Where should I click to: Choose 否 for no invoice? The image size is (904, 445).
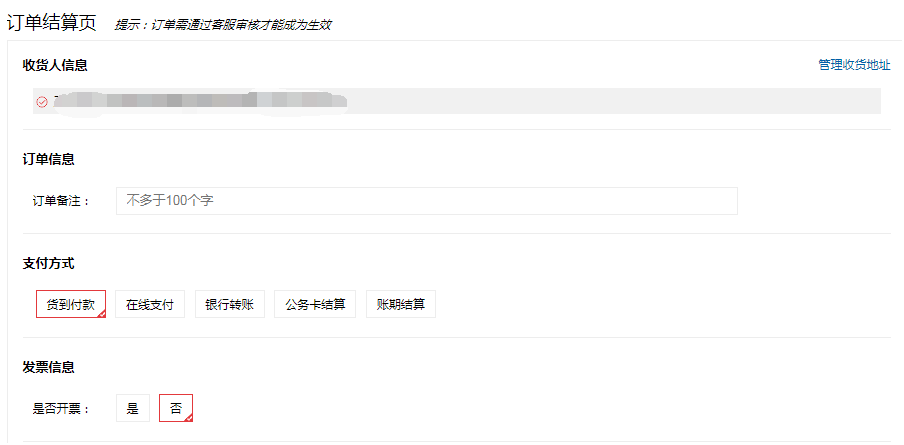click(x=176, y=408)
